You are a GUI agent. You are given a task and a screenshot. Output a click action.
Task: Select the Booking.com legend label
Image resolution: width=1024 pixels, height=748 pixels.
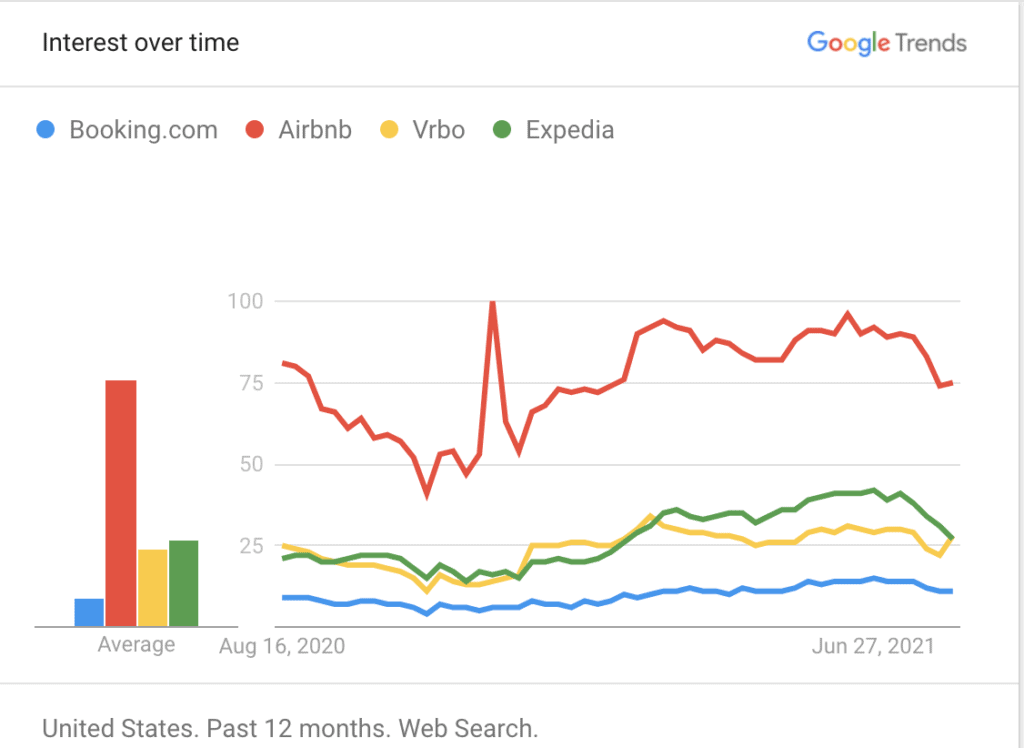tap(144, 130)
